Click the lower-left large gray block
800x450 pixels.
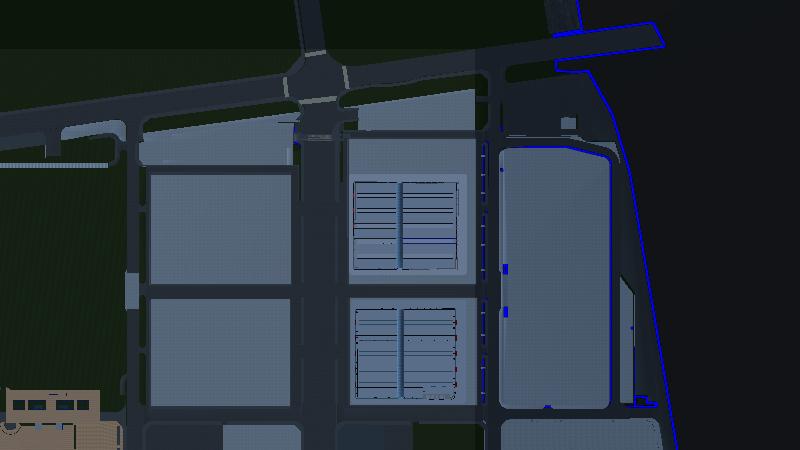tap(220, 352)
